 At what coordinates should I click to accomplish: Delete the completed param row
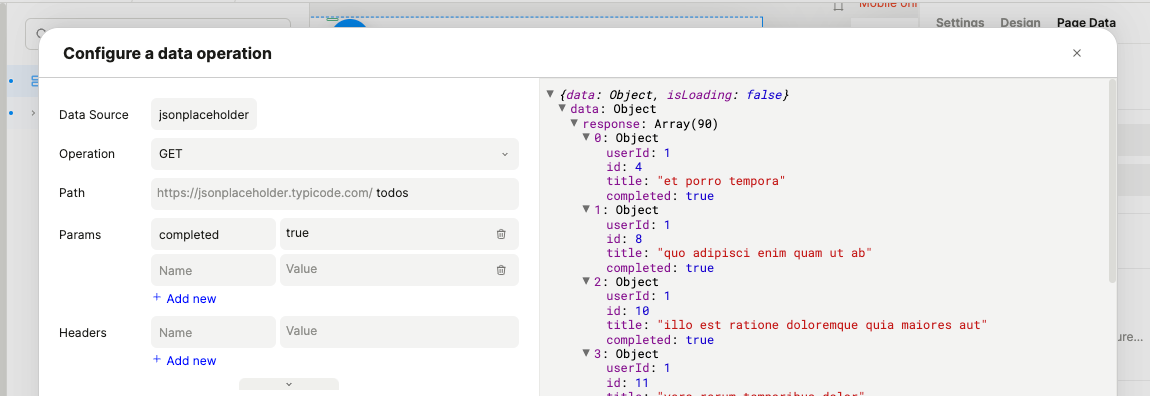501,234
